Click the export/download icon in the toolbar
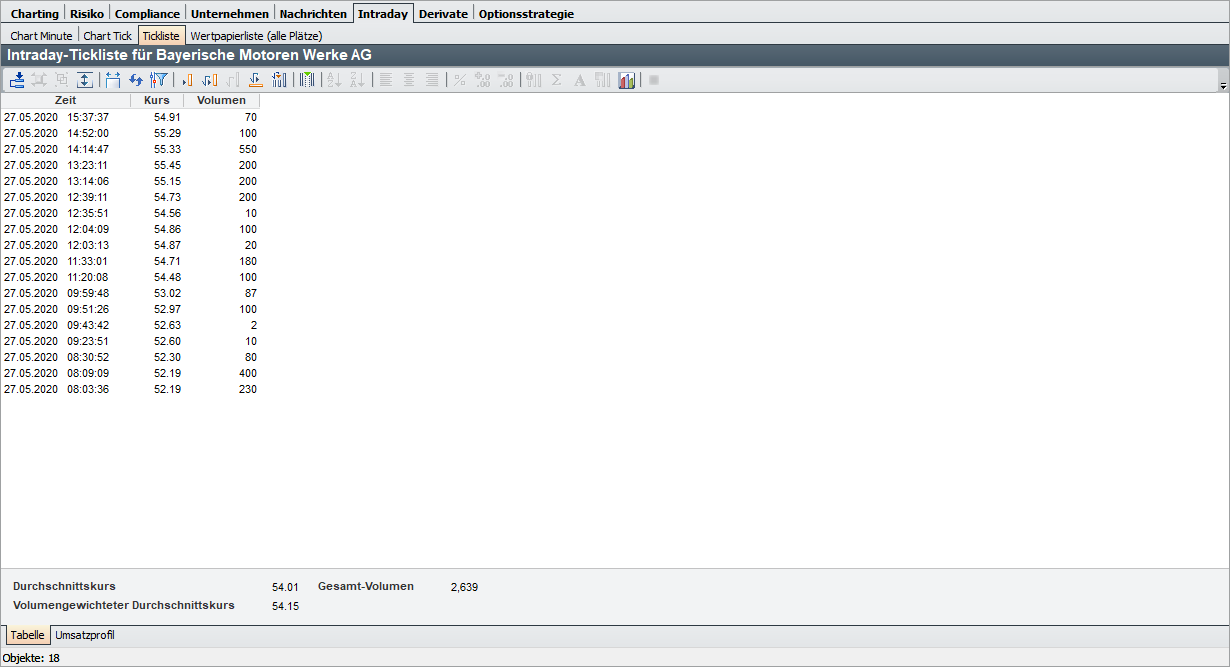 pyautogui.click(x=17, y=80)
